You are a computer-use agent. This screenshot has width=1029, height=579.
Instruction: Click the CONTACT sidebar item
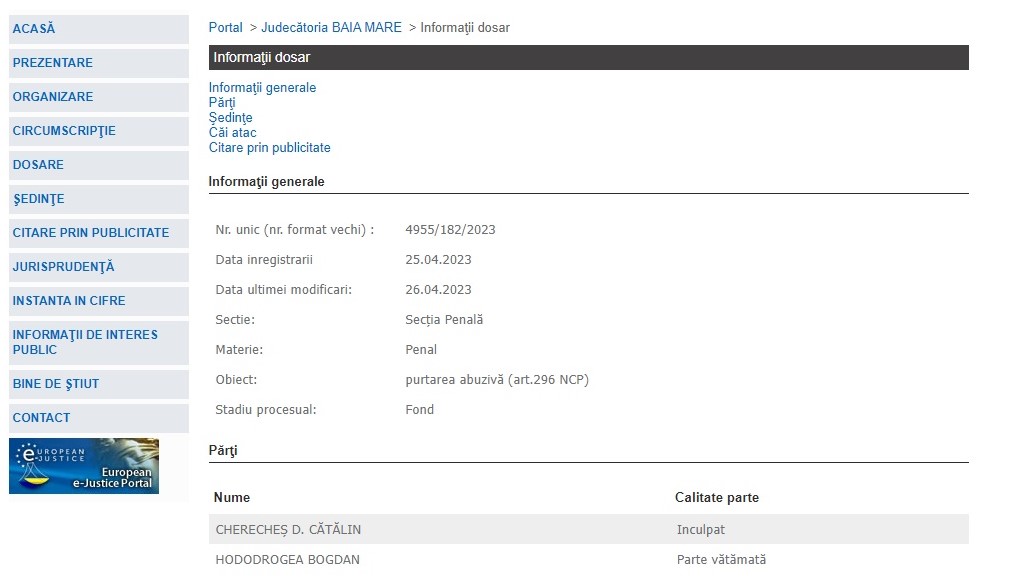click(42, 418)
